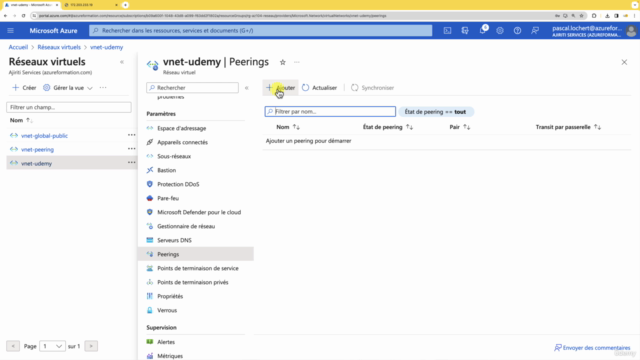Open more options for vnet-udemy row
The width and height of the screenshot is (640, 360).
(131, 163)
